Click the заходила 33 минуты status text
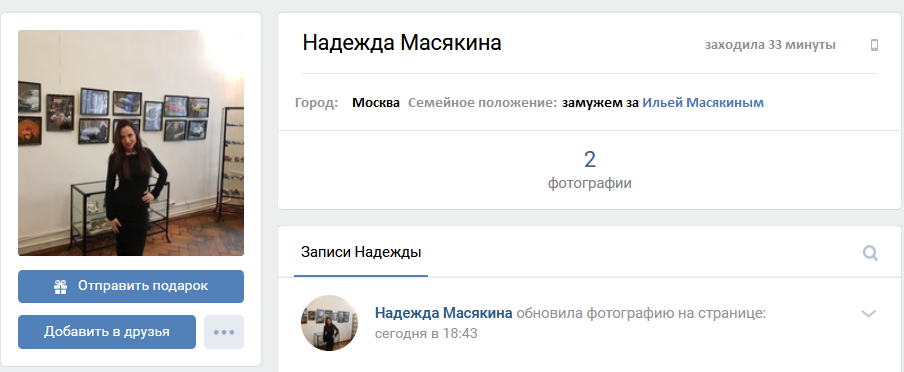The width and height of the screenshot is (904, 372). (x=770, y=45)
